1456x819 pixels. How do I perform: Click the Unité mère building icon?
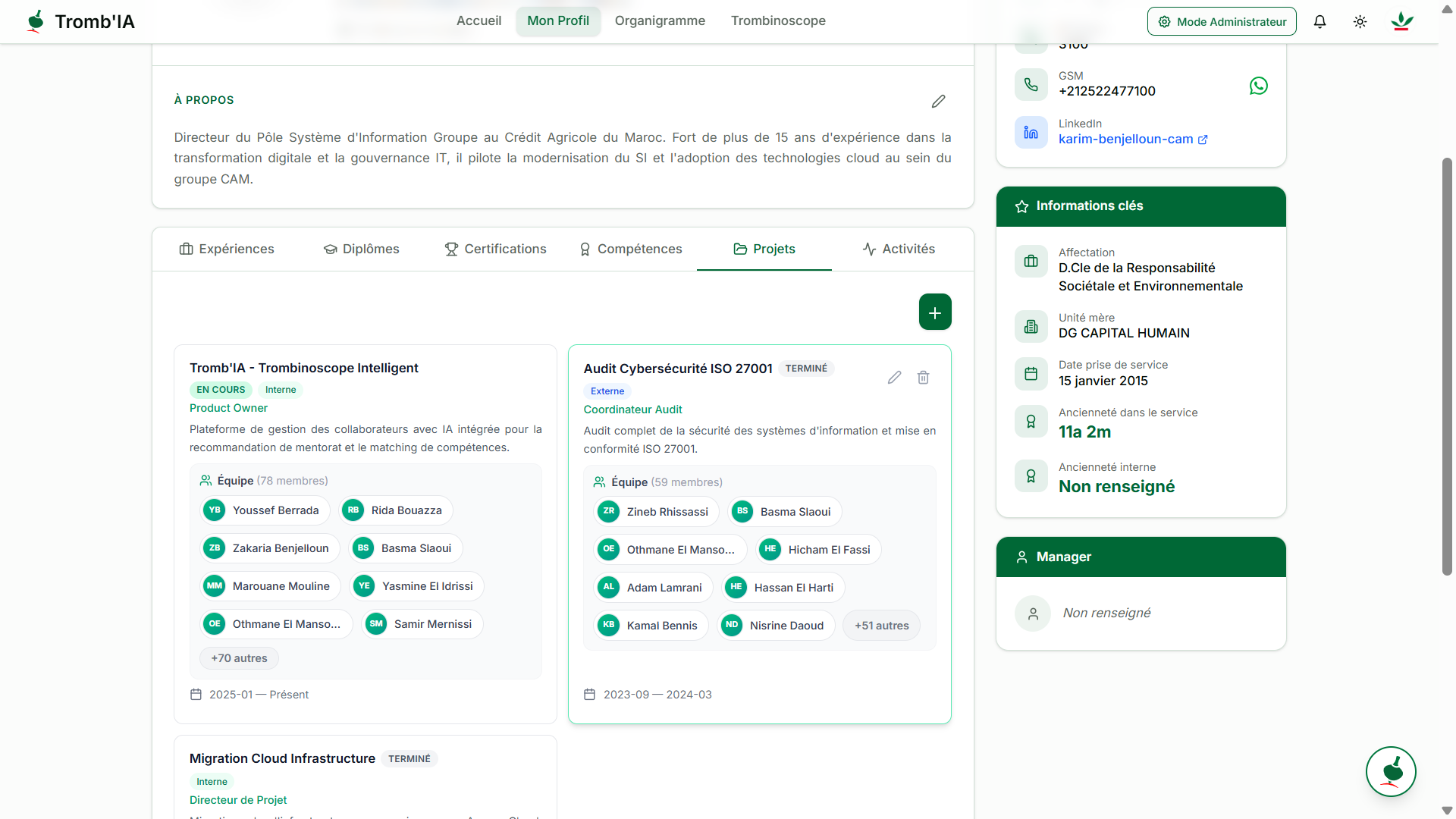1031,326
